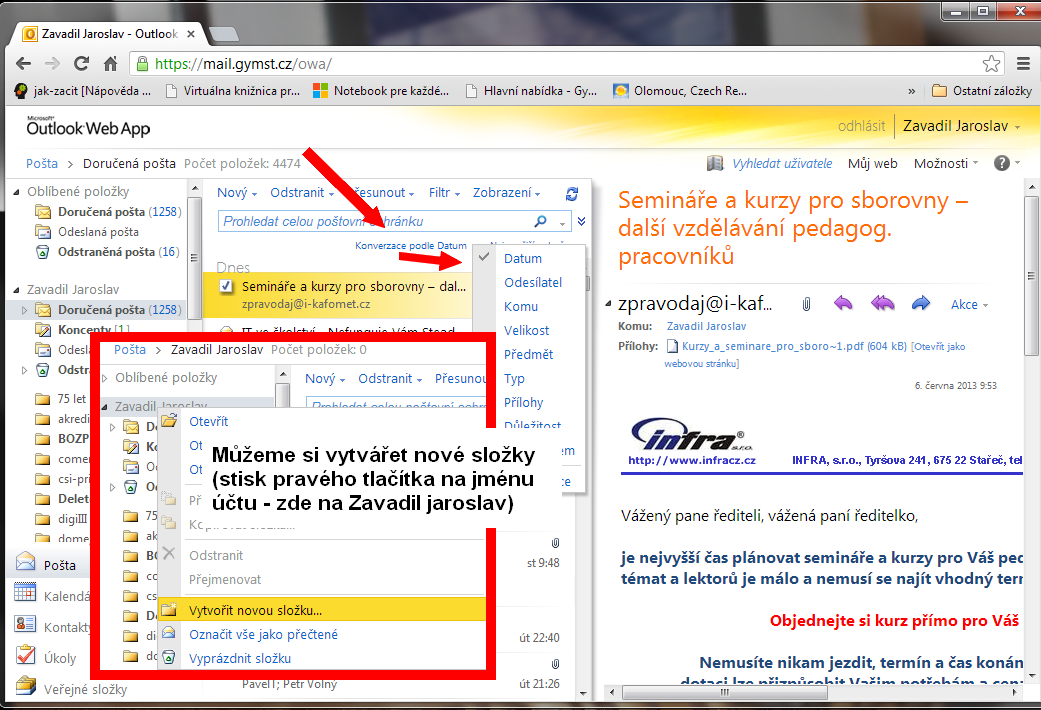Open the Vyhledat uživatele link
This screenshot has height=710, width=1041.
click(x=782, y=163)
